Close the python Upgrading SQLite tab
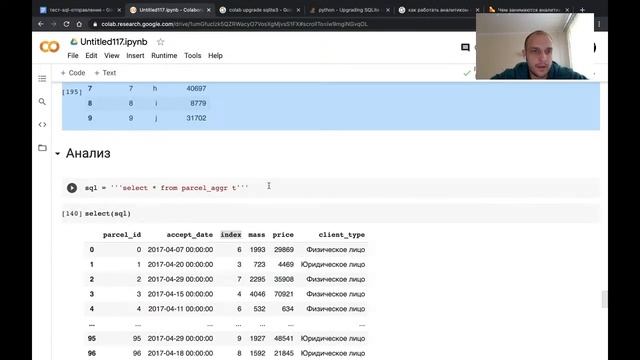The image size is (640, 360). [x=388, y=10]
